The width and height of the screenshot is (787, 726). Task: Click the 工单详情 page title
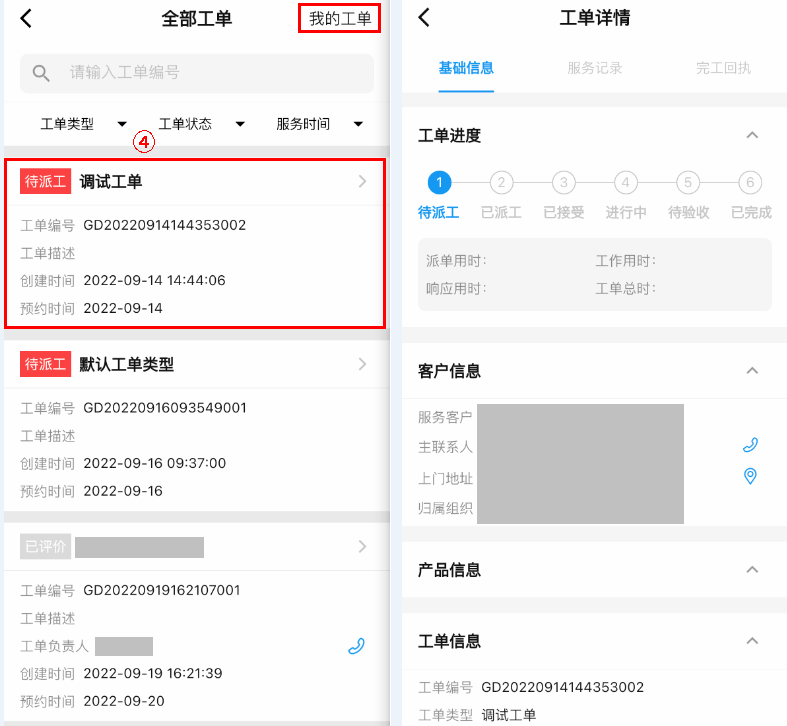(595, 18)
